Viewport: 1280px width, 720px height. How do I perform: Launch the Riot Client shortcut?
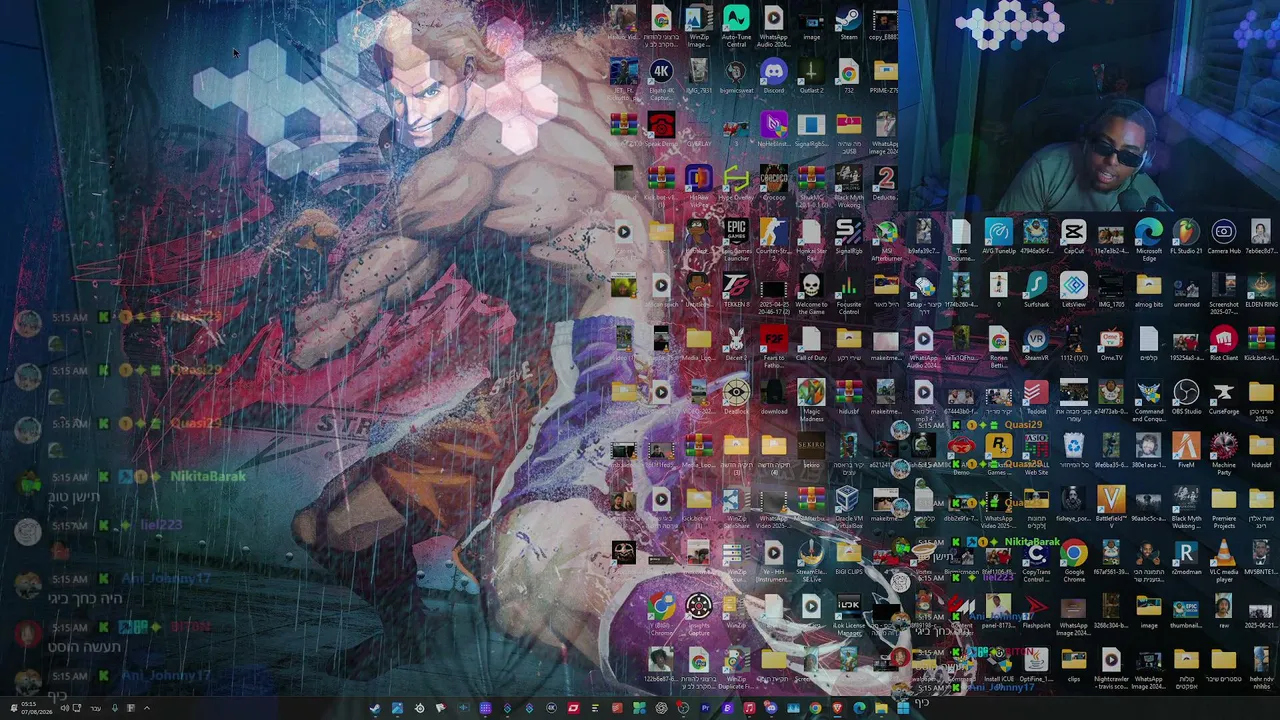click(x=1223, y=345)
